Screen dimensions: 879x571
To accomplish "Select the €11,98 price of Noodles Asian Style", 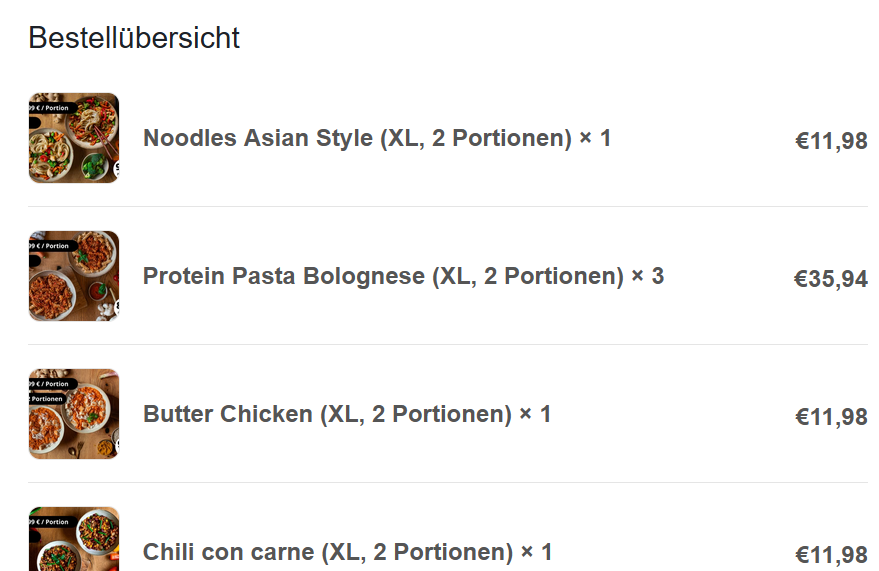I will click(x=831, y=141).
